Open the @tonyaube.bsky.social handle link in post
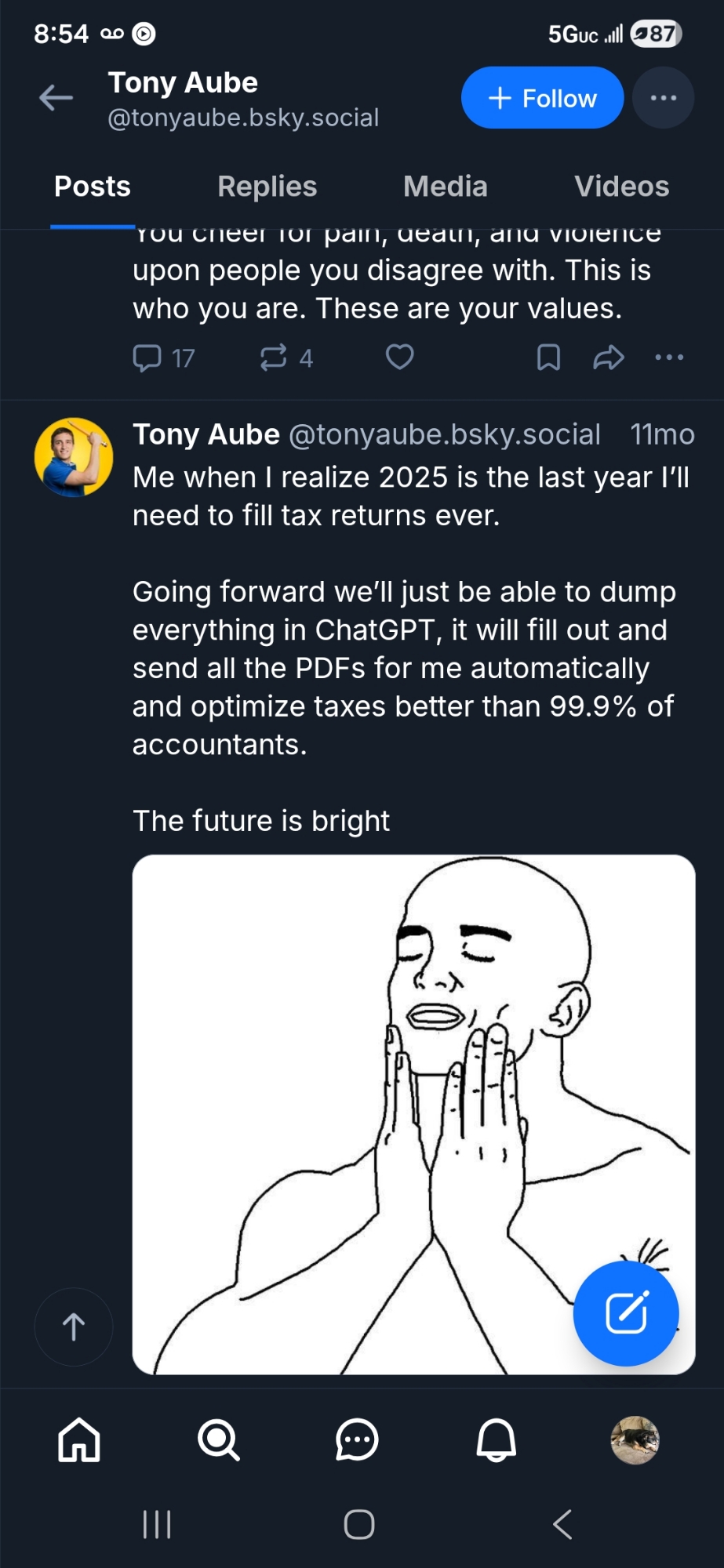The height and width of the screenshot is (1568, 724). pyautogui.click(x=445, y=434)
